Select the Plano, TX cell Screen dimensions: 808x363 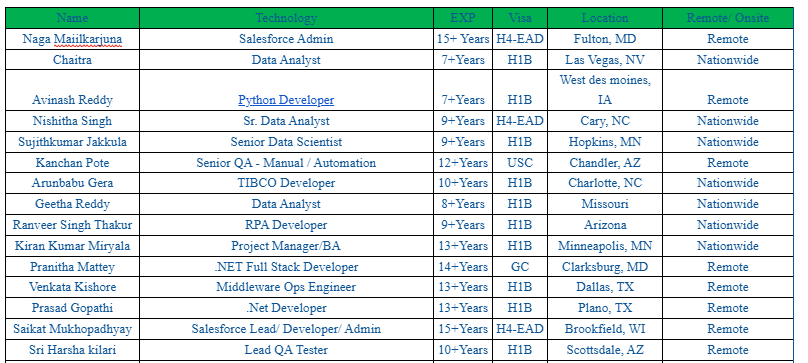pos(605,308)
